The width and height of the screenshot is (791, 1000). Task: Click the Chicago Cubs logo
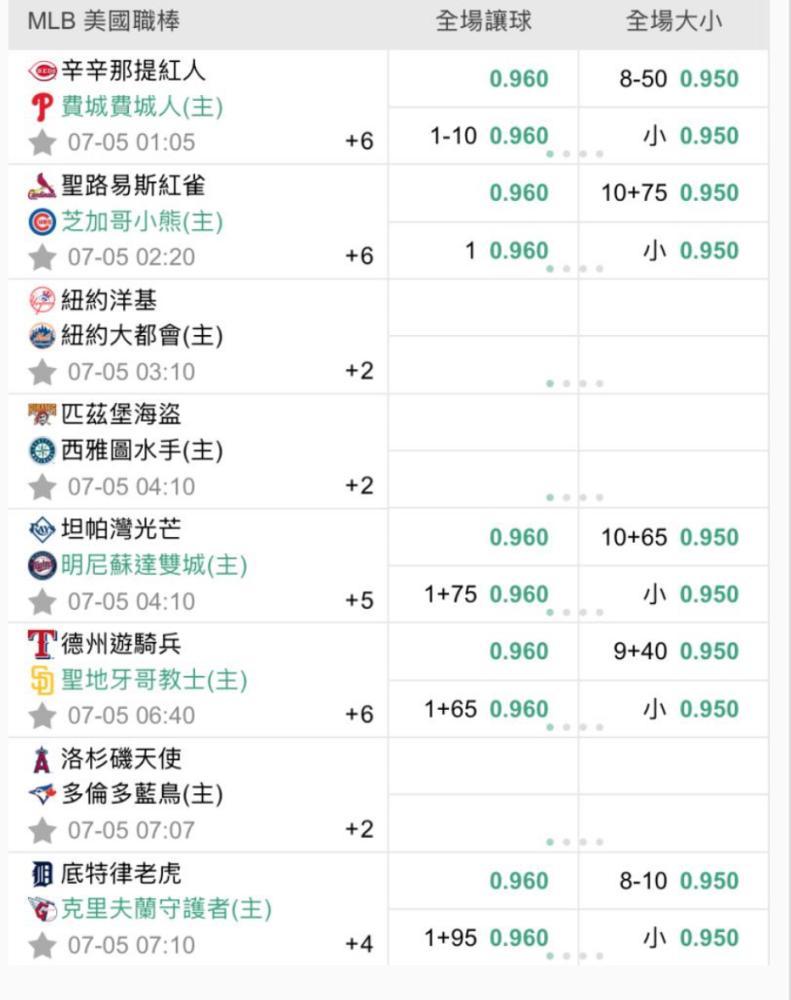click(x=43, y=222)
